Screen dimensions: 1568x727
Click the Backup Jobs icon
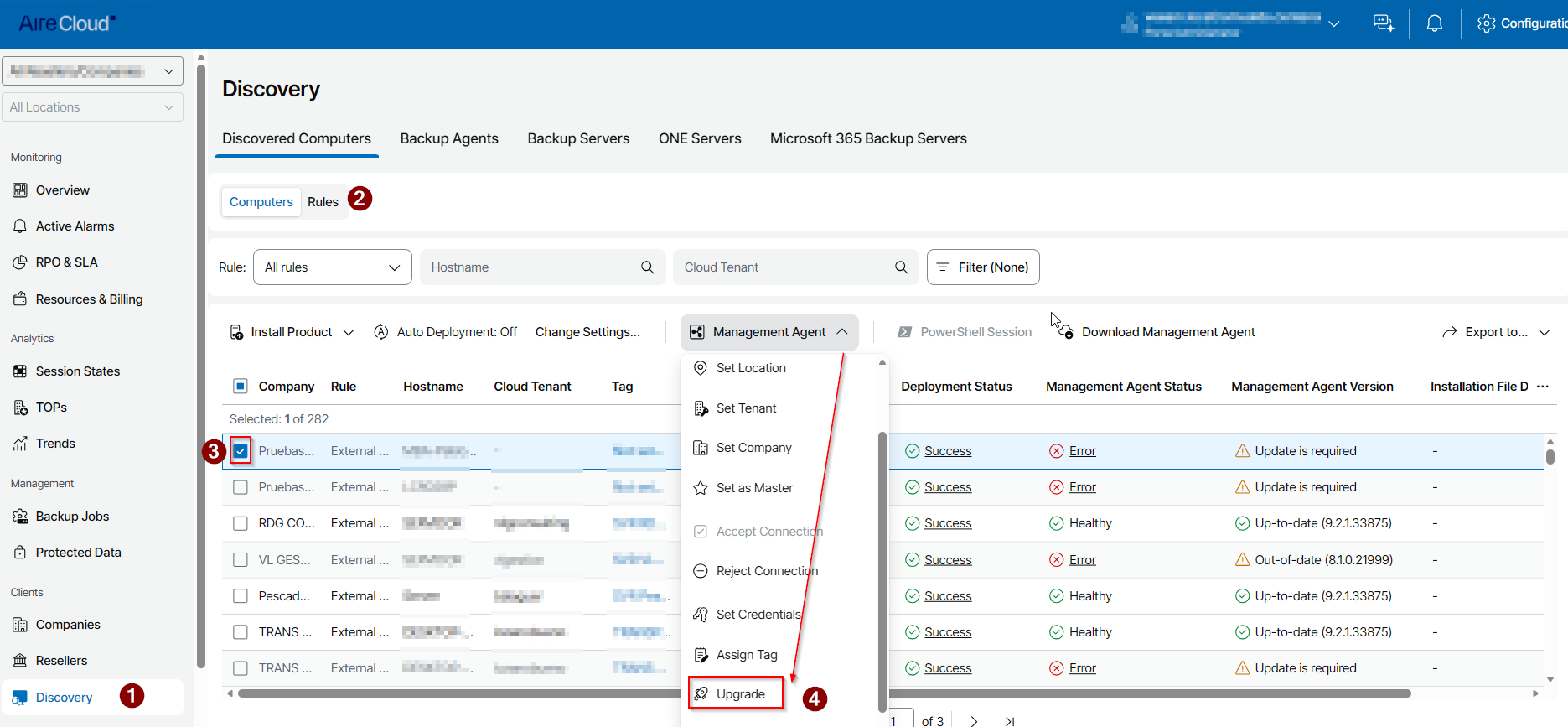click(20, 517)
